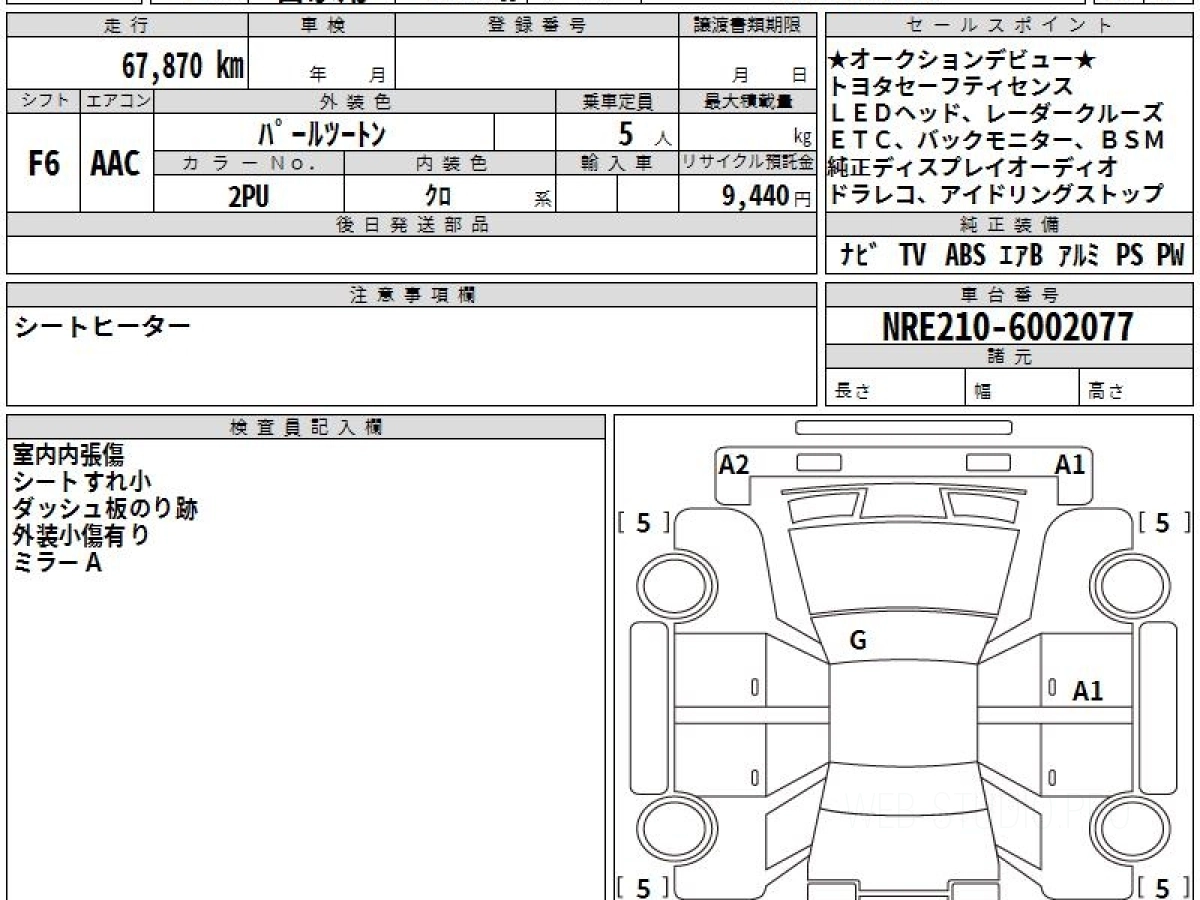
Task: Click the 幅 dimension field
Action: point(1022,388)
